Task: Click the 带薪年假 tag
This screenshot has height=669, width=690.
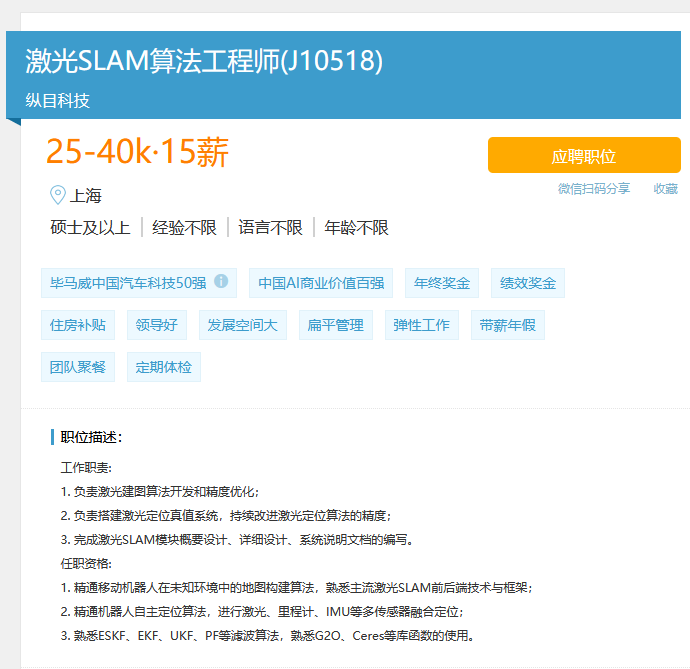Action: click(508, 325)
